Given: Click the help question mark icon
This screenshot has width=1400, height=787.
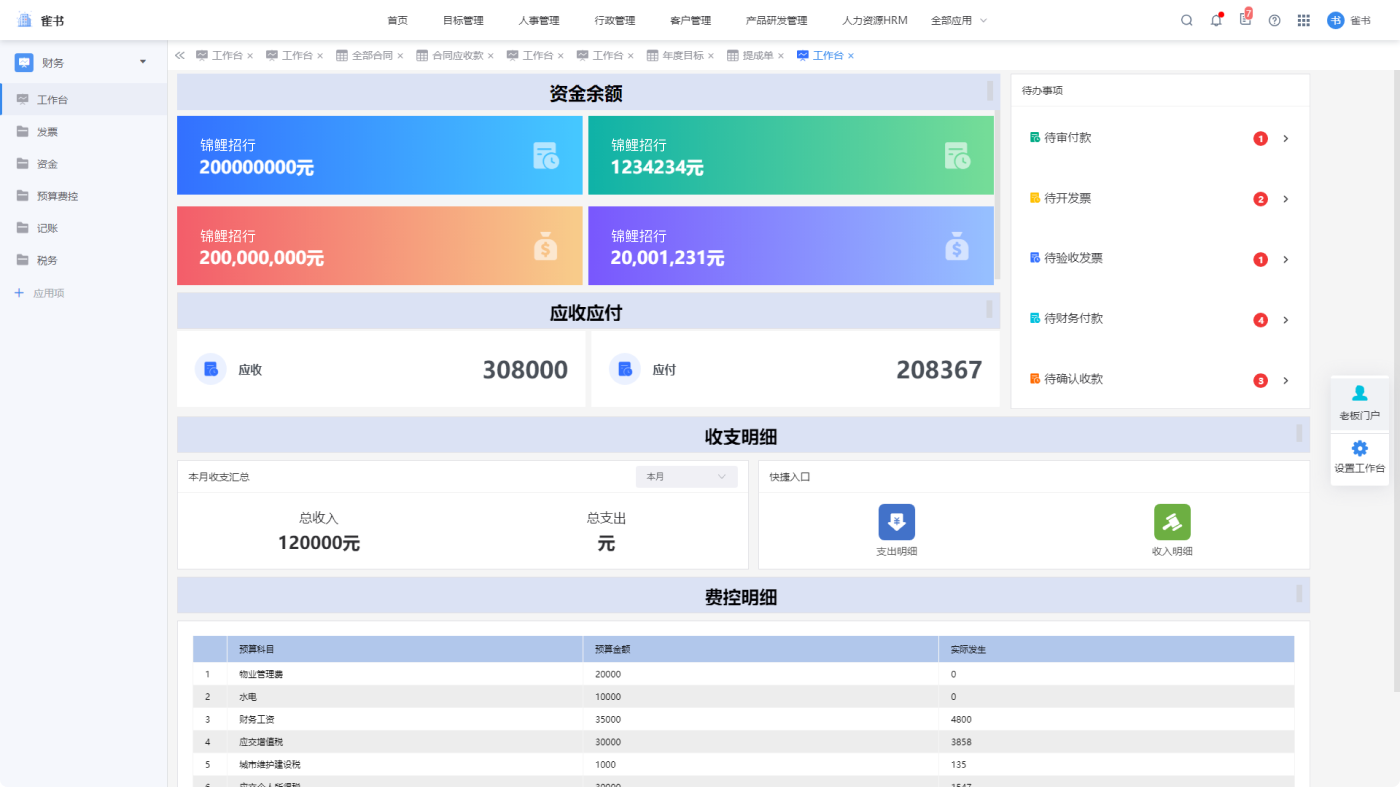Looking at the screenshot, I should [x=1274, y=20].
